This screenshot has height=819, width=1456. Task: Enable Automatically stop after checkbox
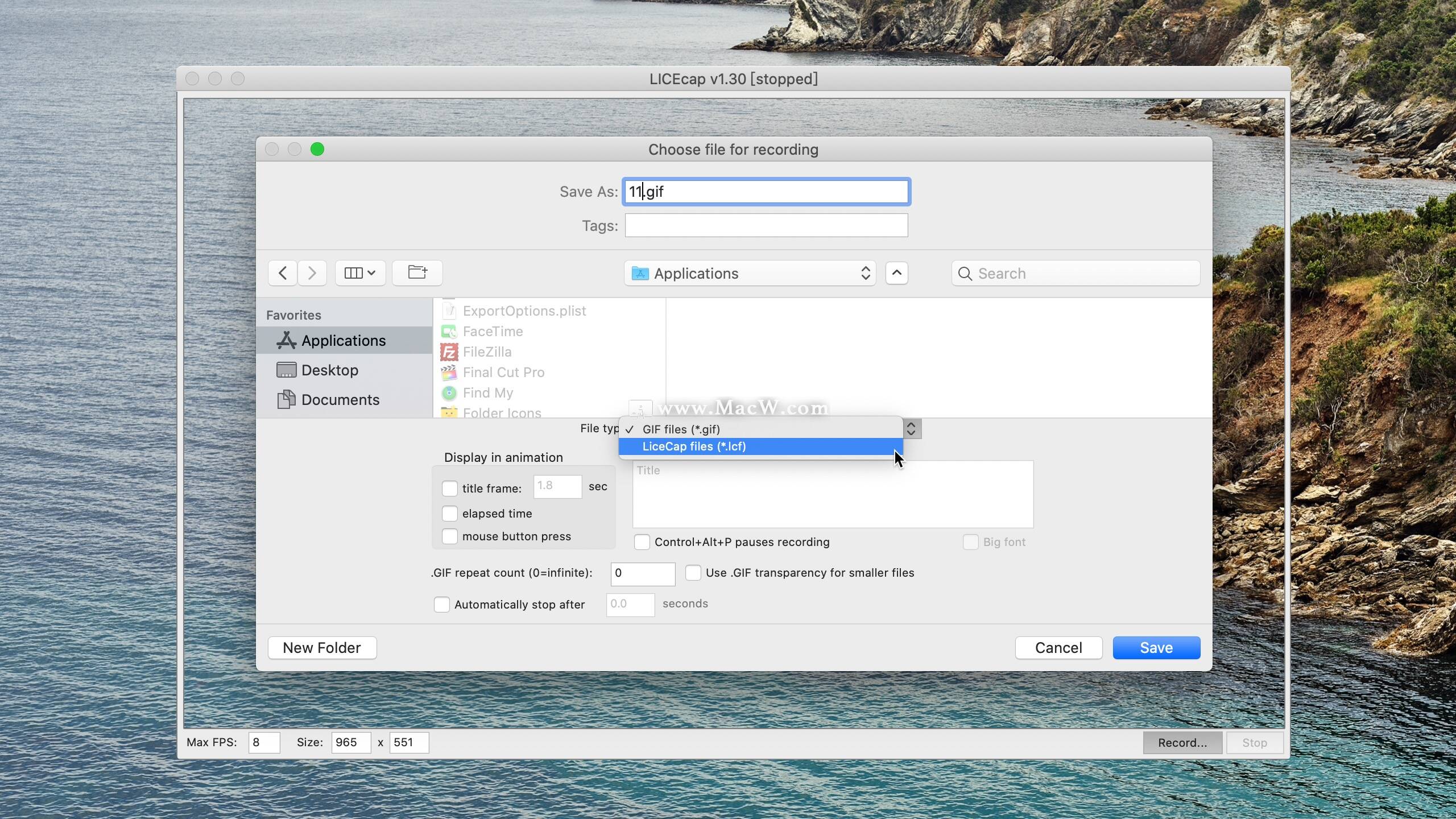pos(440,604)
